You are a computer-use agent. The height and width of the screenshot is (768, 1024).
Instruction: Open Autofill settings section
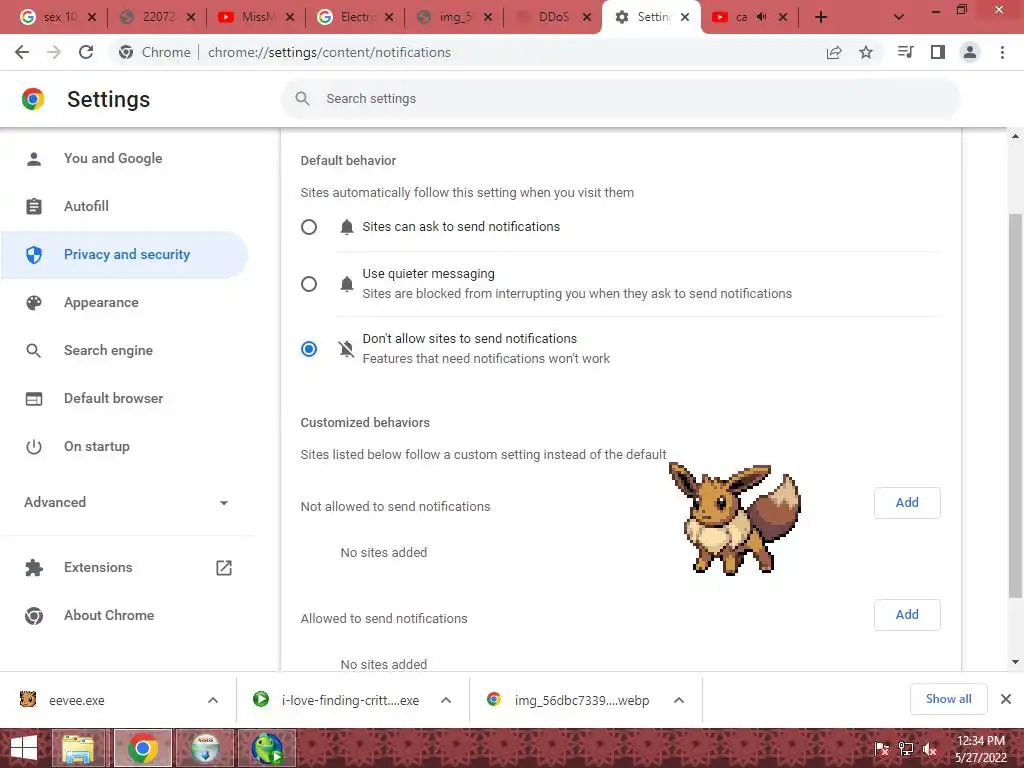(x=124, y=206)
